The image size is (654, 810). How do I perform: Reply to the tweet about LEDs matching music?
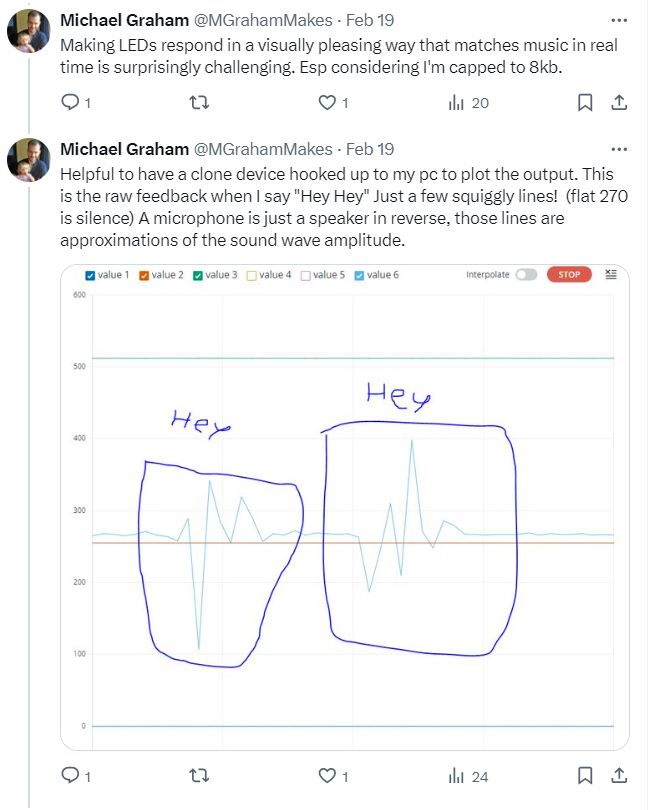[70, 102]
